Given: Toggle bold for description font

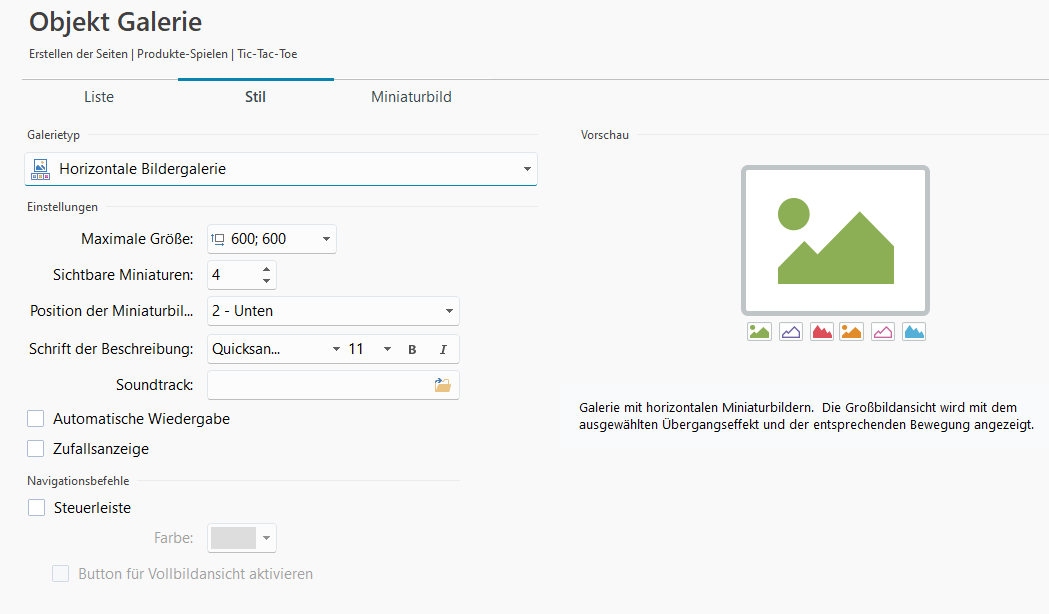Looking at the screenshot, I should tap(412, 350).
